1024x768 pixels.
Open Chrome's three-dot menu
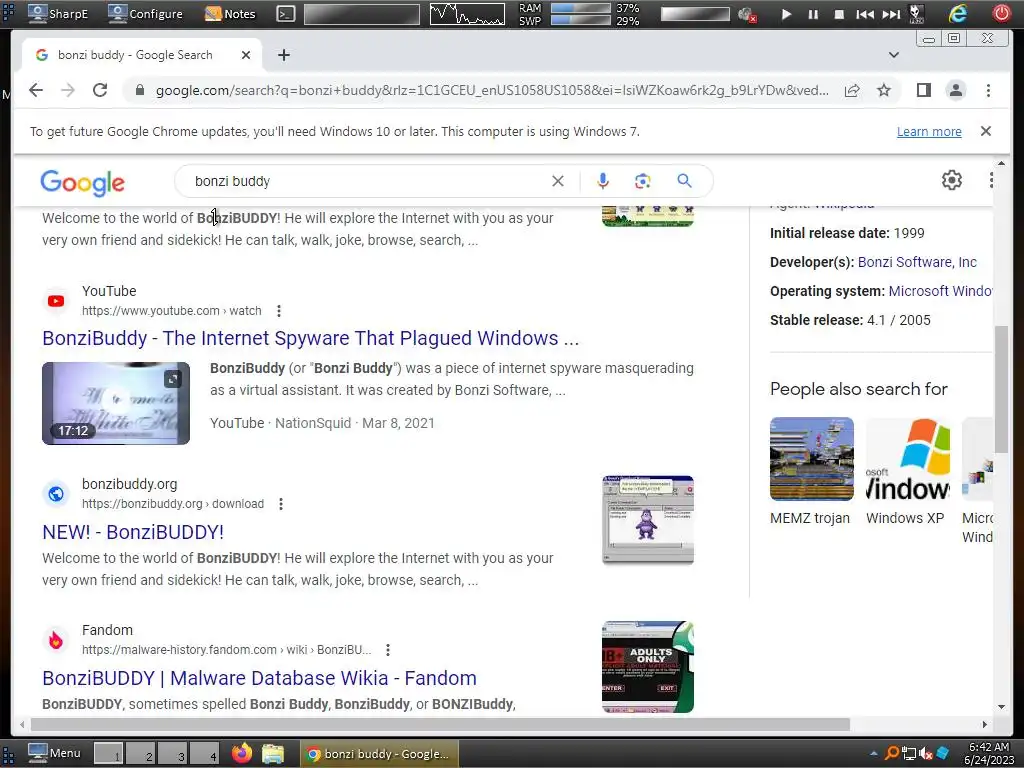[x=988, y=90]
